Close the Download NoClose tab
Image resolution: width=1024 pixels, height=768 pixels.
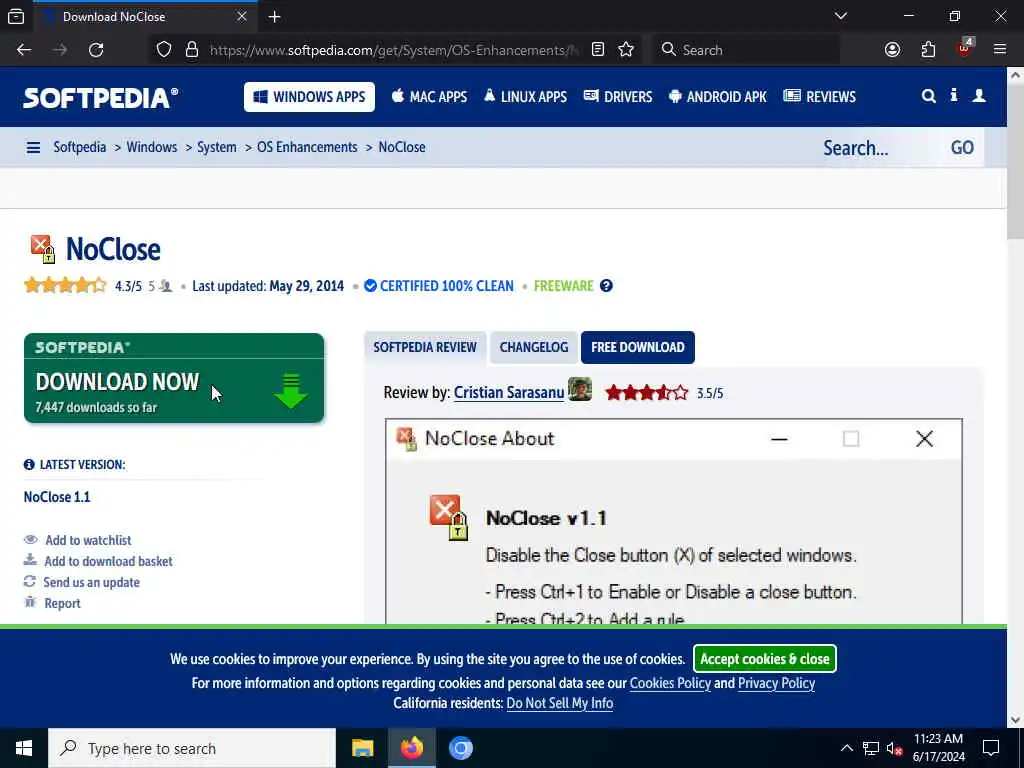pyautogui.click(x=242, y=16)
